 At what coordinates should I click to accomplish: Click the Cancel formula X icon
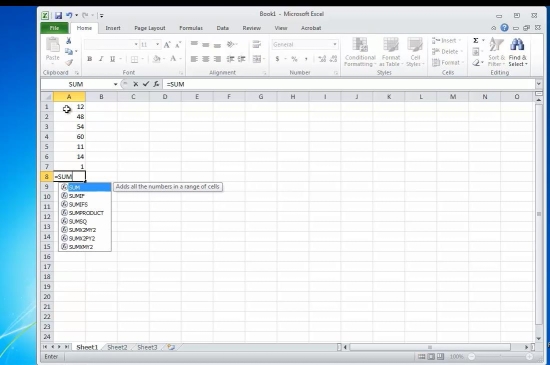click(x=136, y=84)
